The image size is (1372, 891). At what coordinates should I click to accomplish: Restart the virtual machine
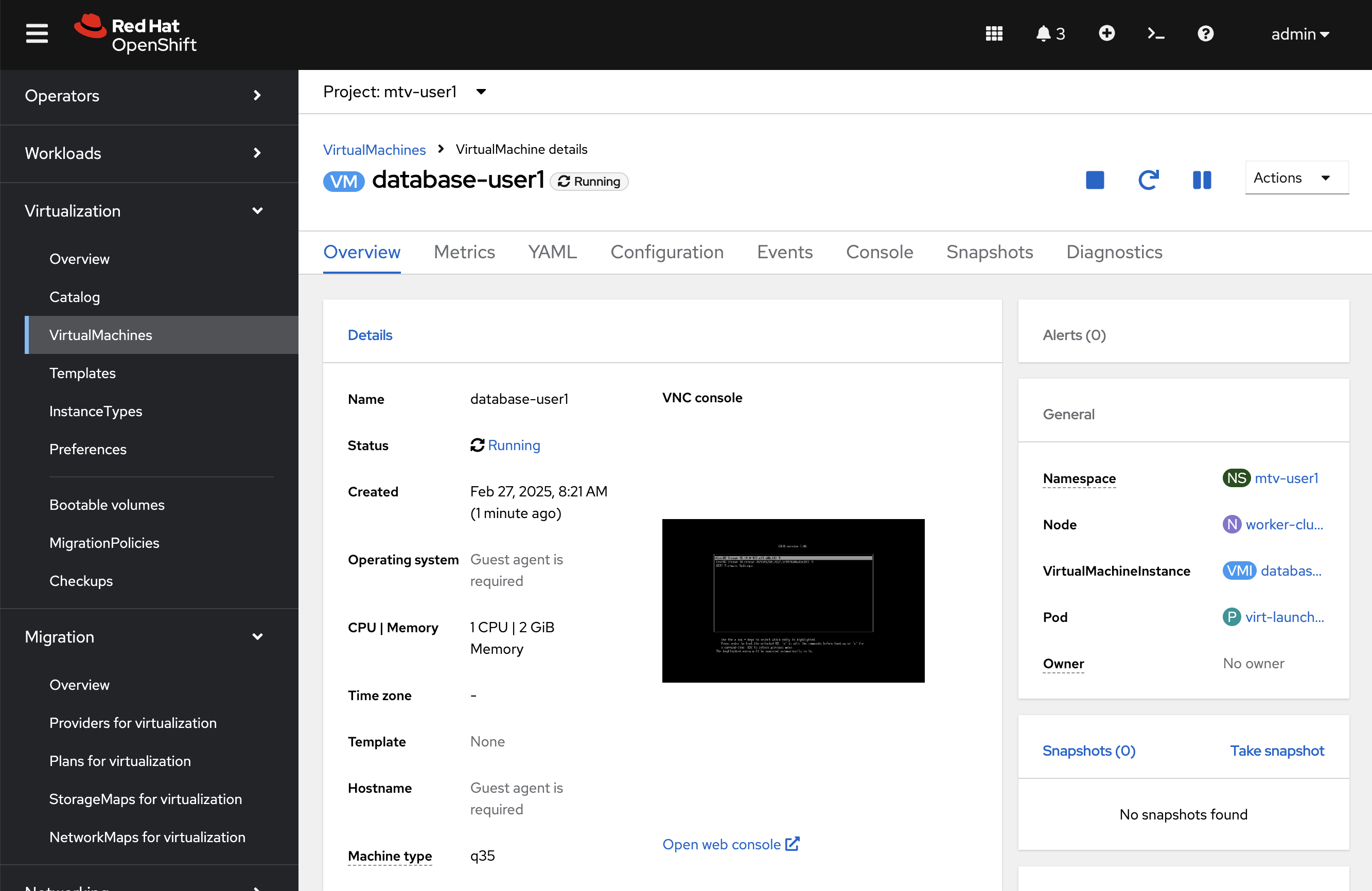tap(1148, 180)
